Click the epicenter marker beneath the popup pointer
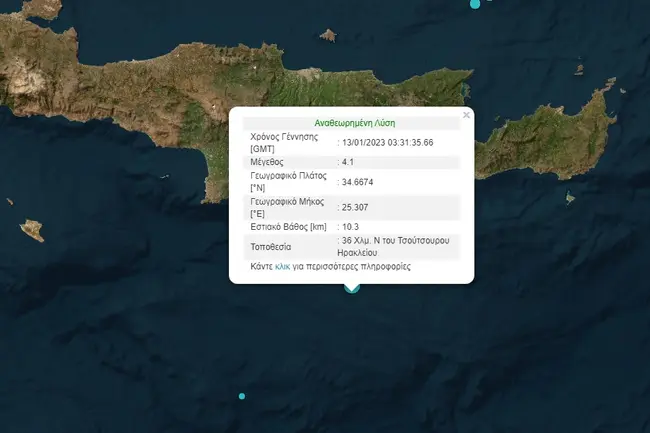This screenshot has height=433, width=650. [x=351, y=288]
